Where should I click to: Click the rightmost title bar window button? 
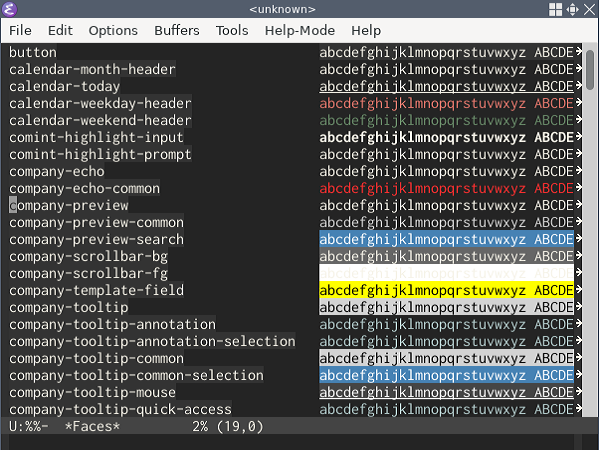(590, 9)
